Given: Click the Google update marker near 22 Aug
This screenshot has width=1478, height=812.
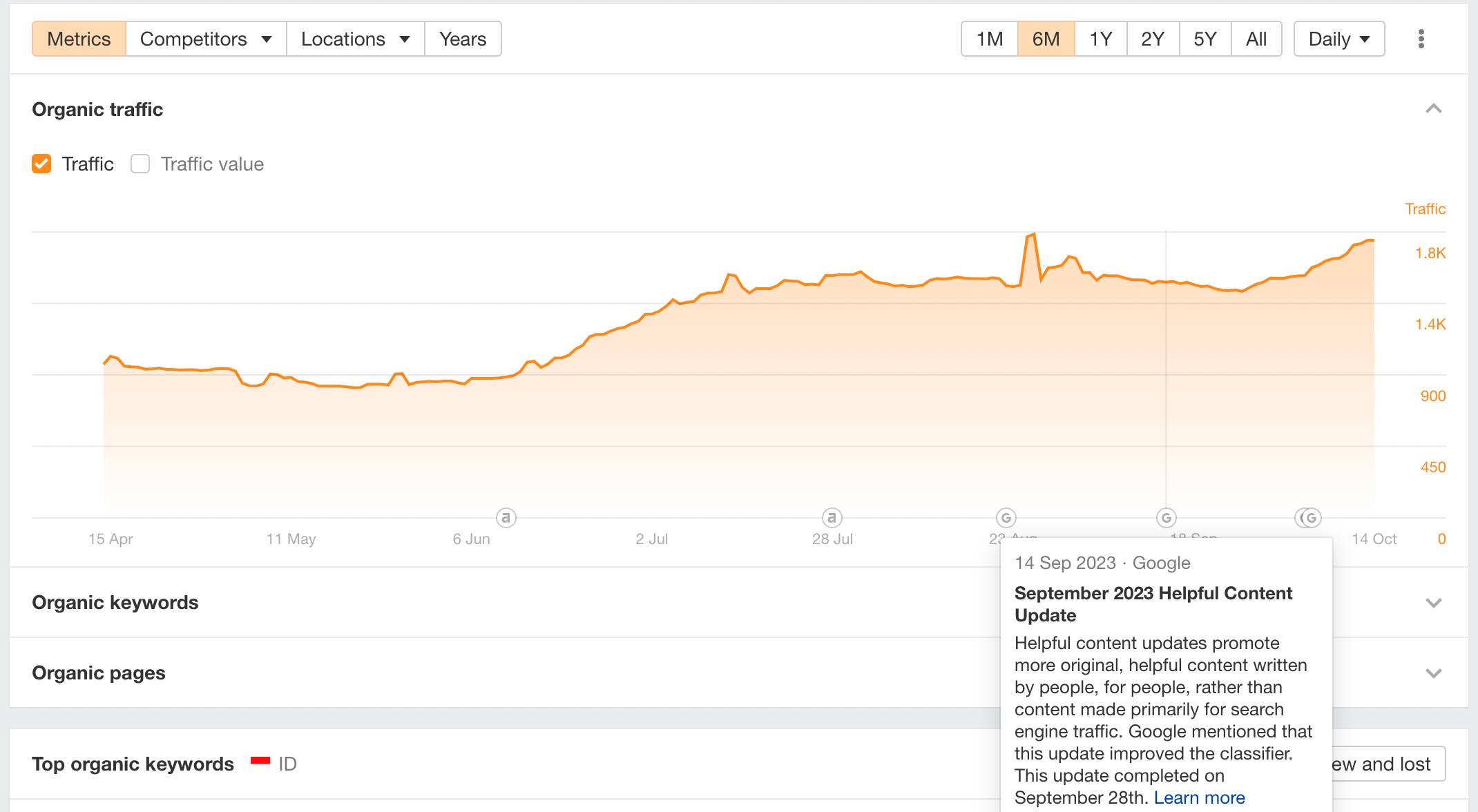Looking at the screenshot, I should (1006, 517).
